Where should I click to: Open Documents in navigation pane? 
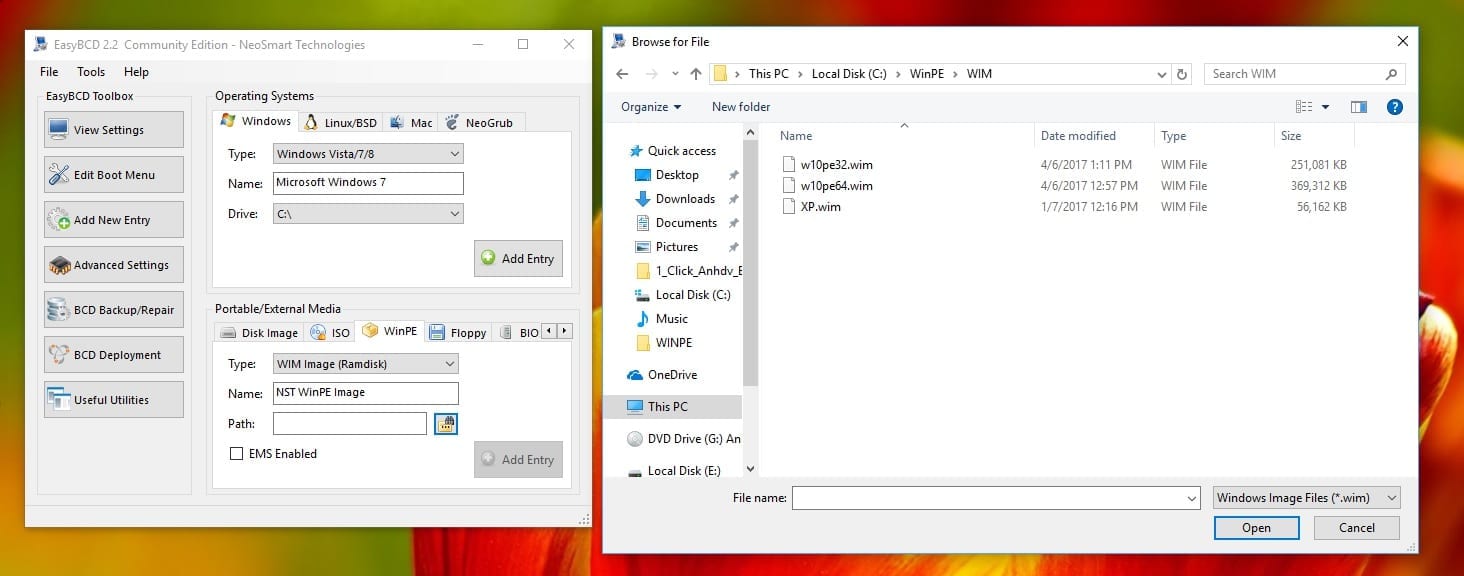[686, 223]
